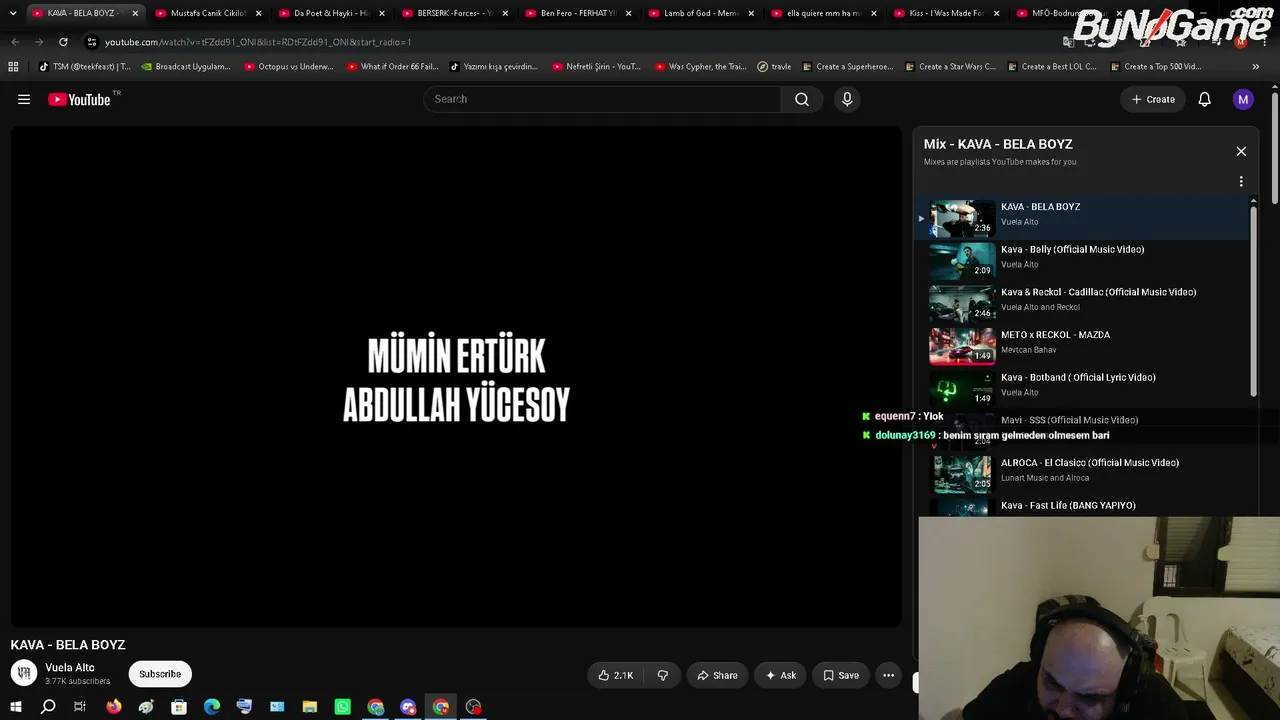
Task: Click the Mix playlist panel scrollbar
Action: pos(1253,300)
